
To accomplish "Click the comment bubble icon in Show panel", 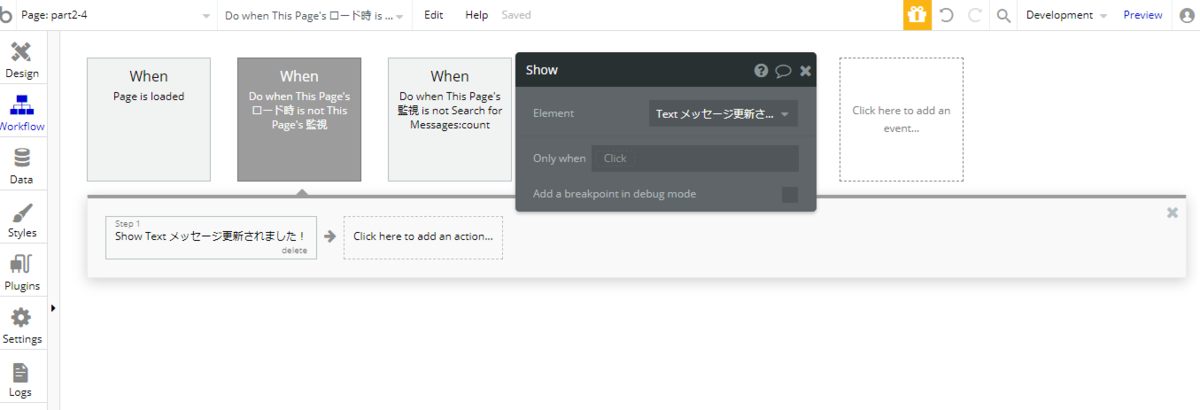I will 783,70.
